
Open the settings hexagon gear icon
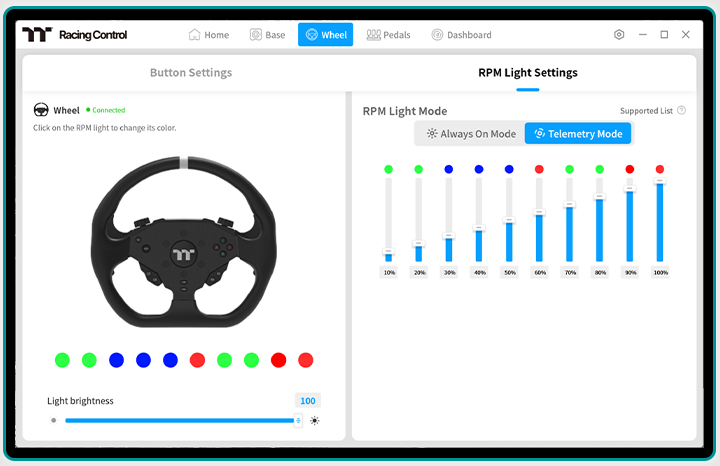point(619,34)
